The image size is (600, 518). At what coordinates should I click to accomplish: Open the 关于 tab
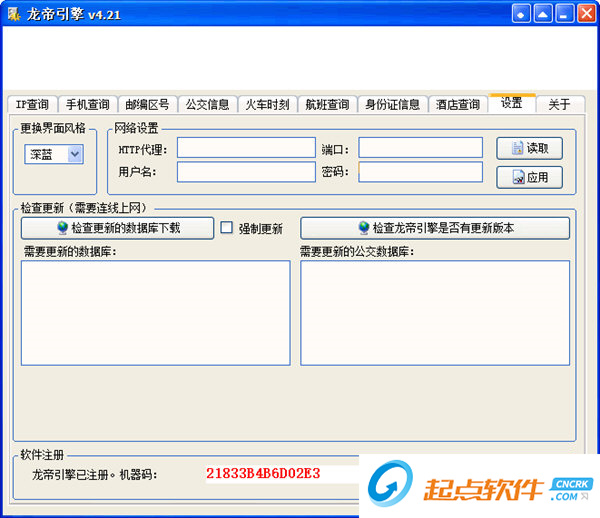pos(560,104)
